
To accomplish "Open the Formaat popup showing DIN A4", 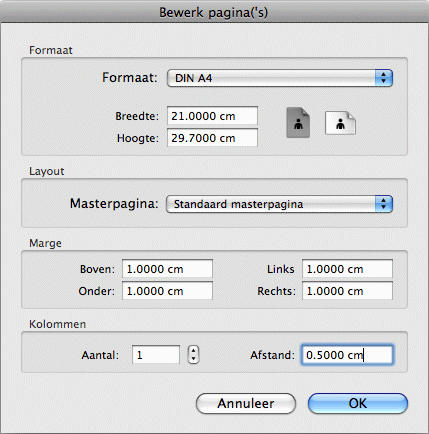I will pyautogui.click(x=280, y=78).
